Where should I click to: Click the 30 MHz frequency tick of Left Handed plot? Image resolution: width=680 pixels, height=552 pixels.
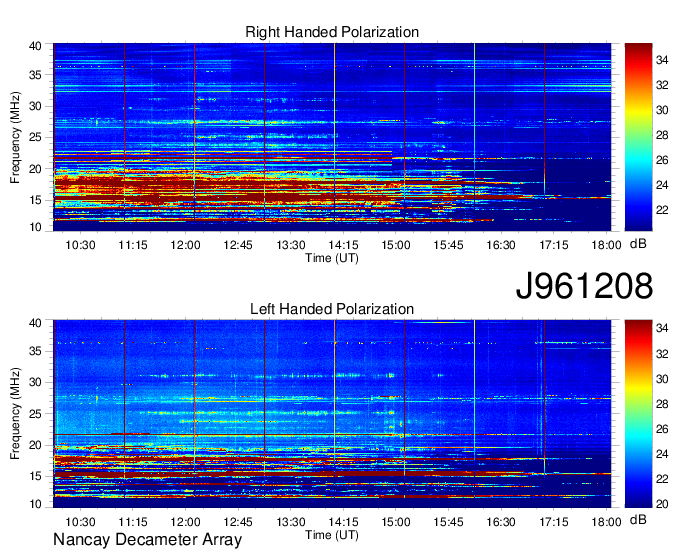35,382
